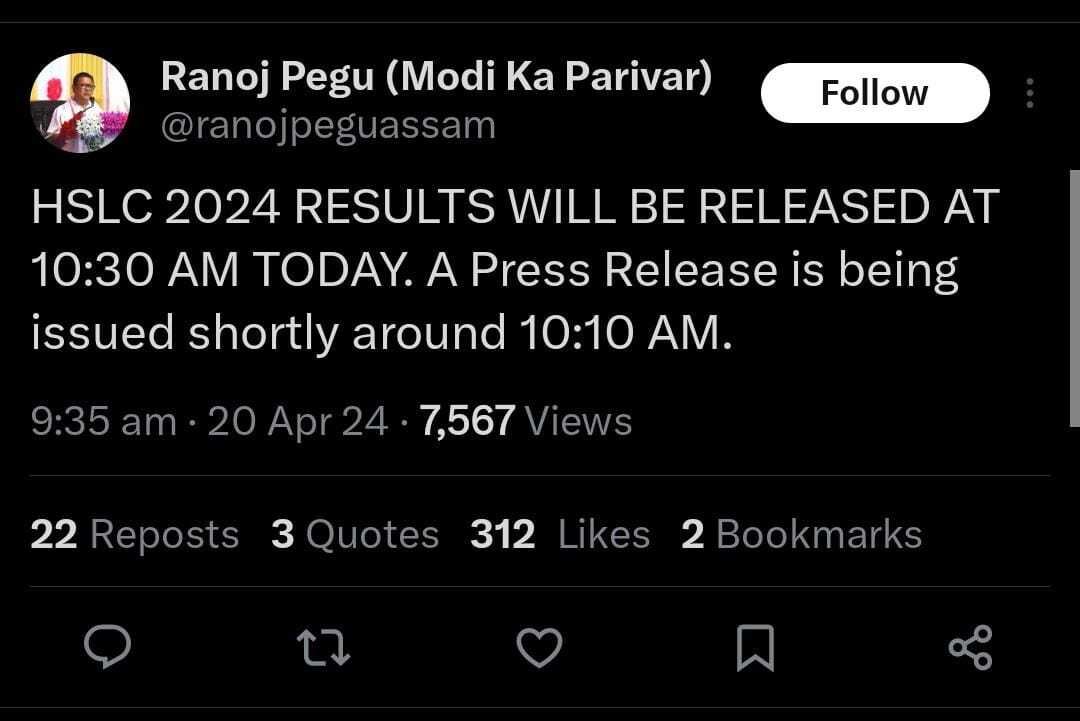The image size is (1080, 721).
Task: Open Ranoj Pegu's profile picture
Action: pos(80,102)
